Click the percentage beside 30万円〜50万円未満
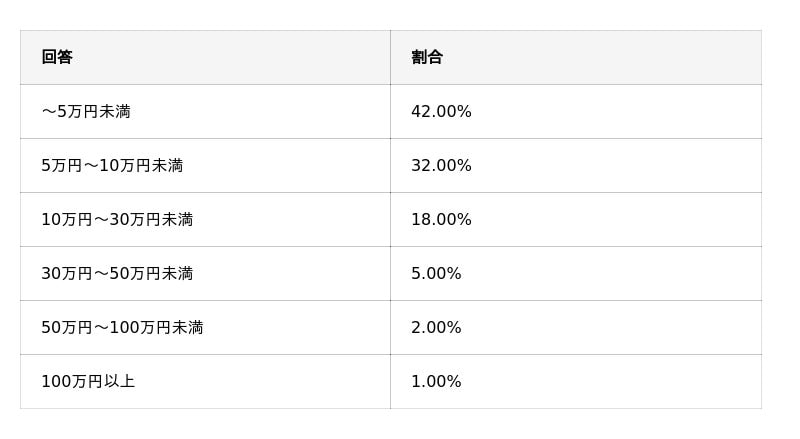This screenshot has height=439, width=800. click(x=436, y=274)
